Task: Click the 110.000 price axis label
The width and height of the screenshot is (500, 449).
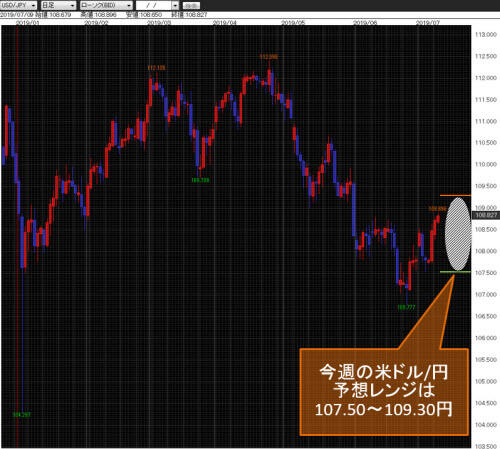Action: click(486, 164)
